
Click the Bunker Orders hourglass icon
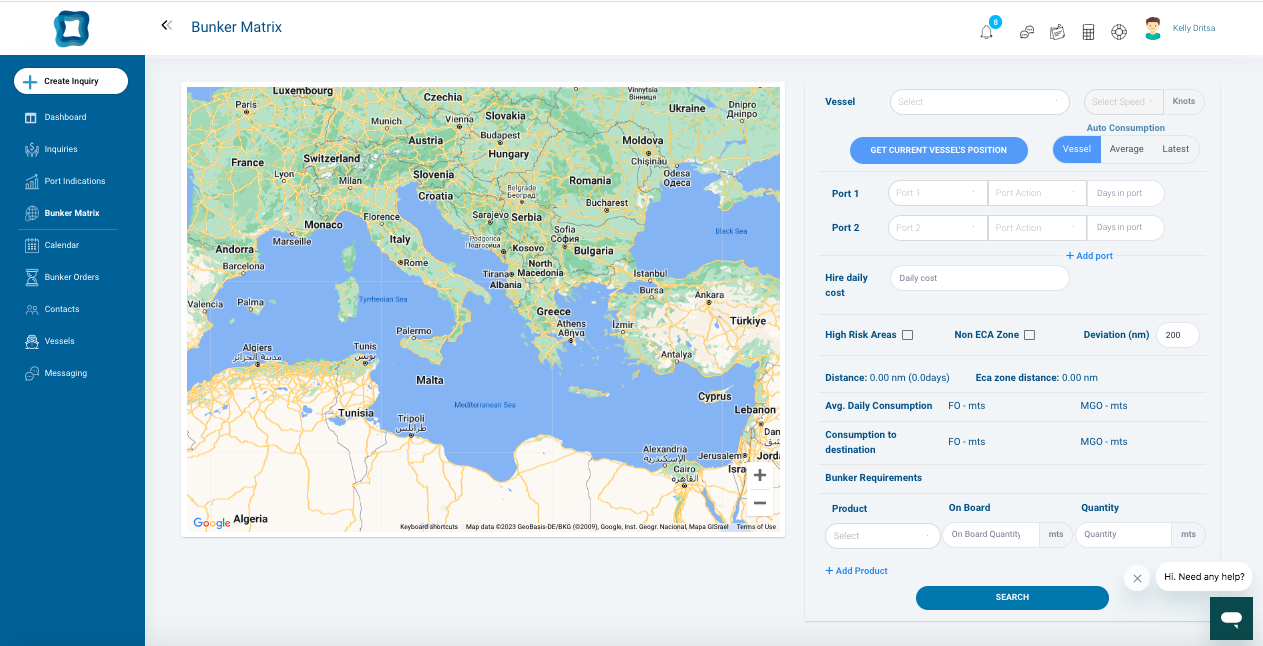point(31,277)
